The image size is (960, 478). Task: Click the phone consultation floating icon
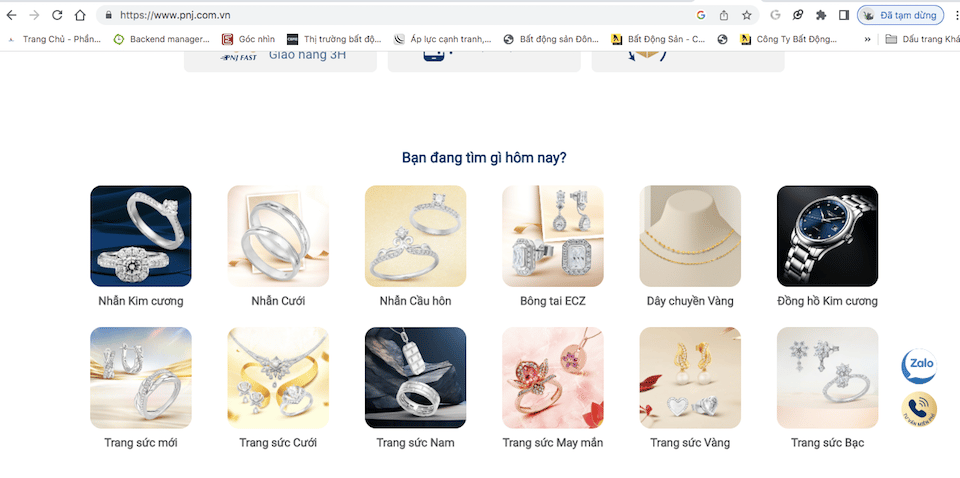(919, 409)
